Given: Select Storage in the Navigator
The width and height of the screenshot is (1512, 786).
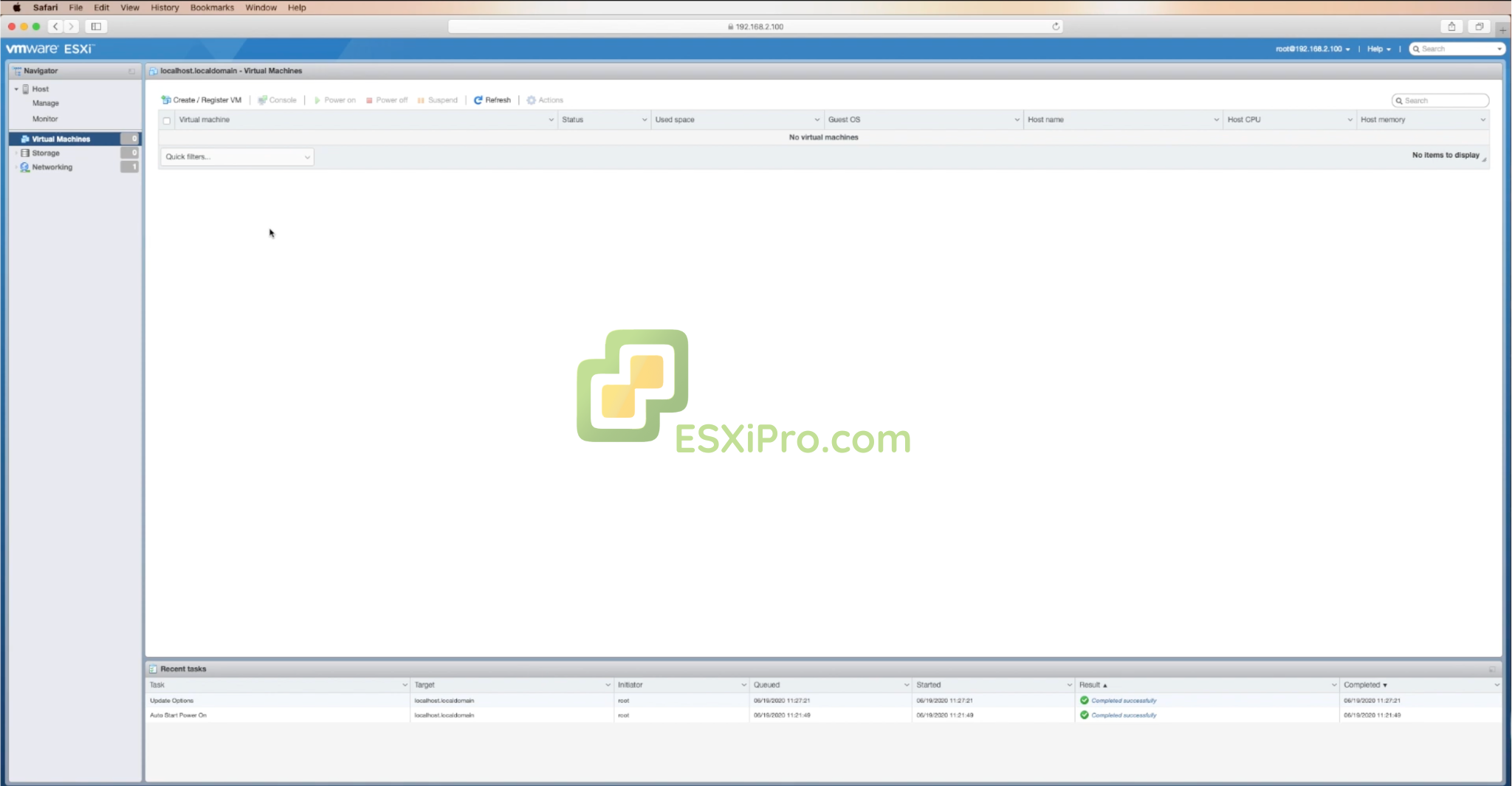Looking at the screenshot, I should click(45, 153).
